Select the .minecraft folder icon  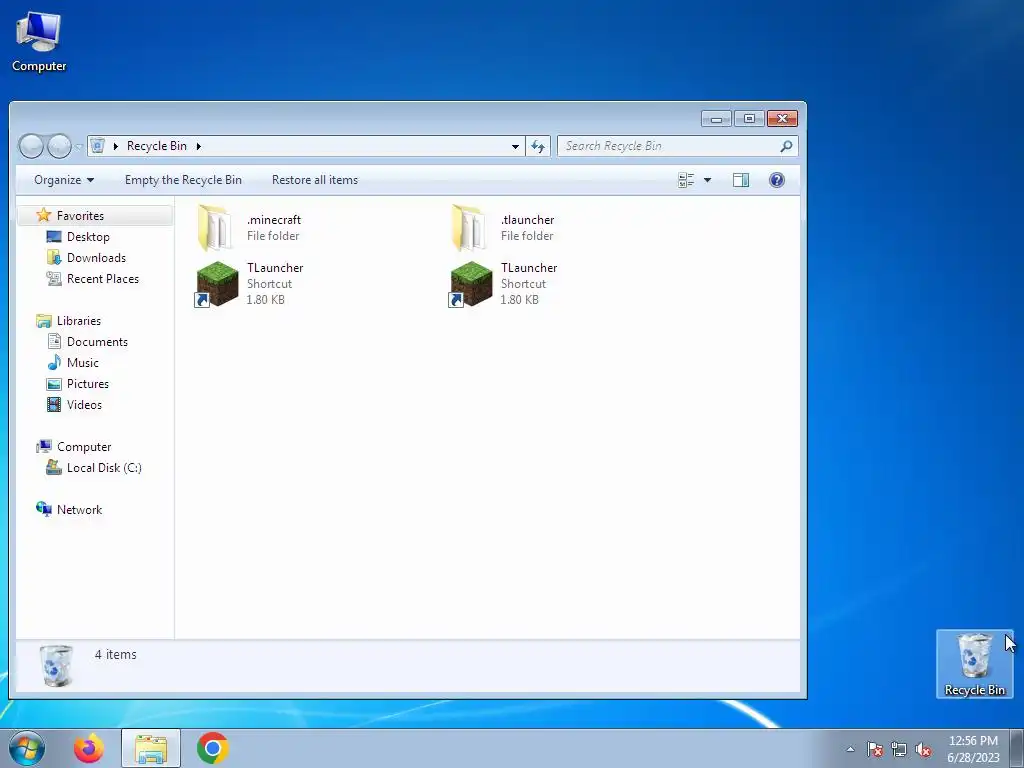pos(217,227)
